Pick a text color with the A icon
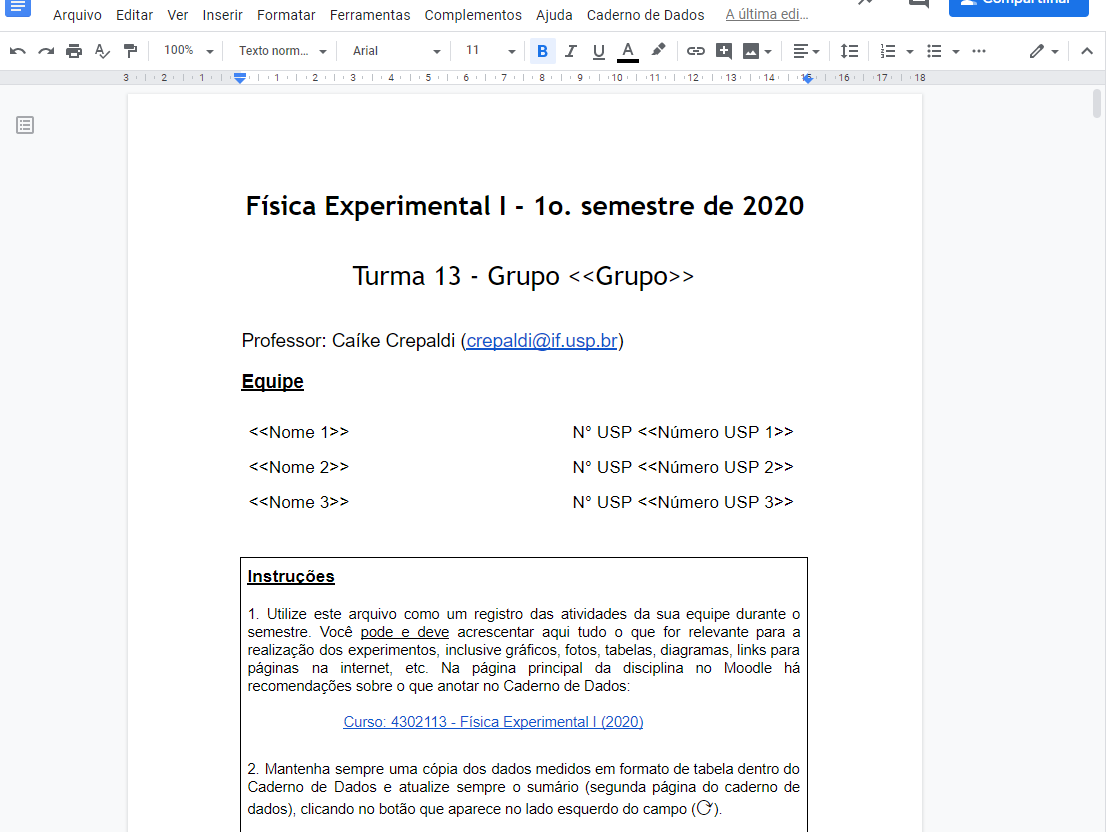The image size is (1106, 832). coord(627,51)
